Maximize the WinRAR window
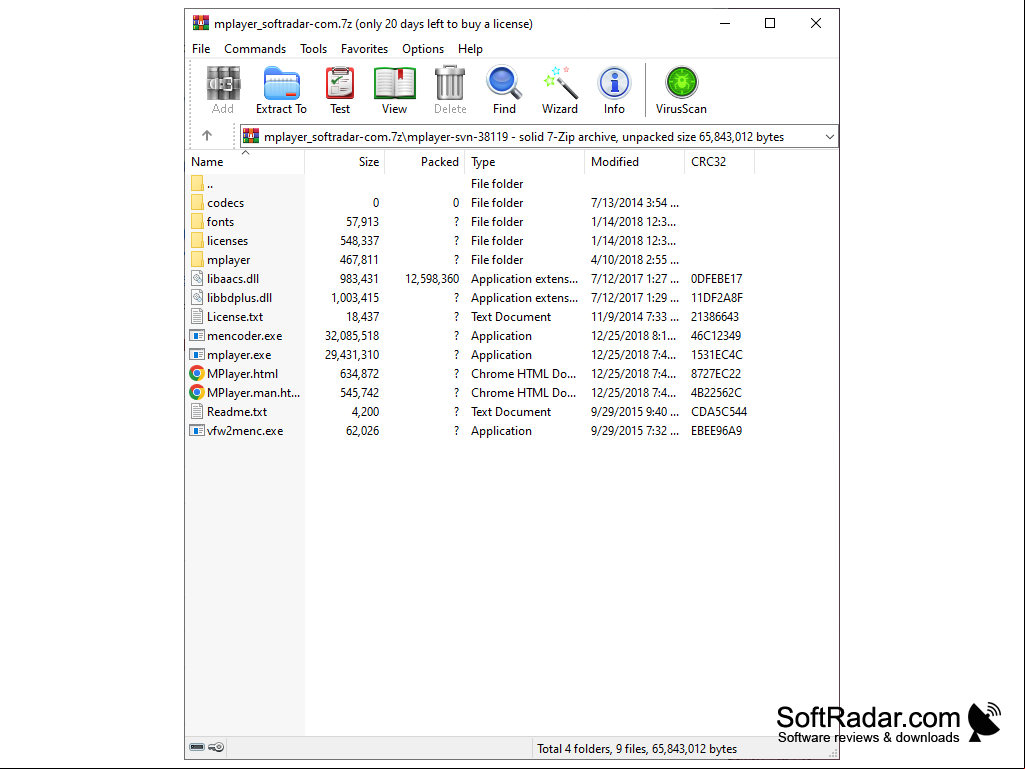 coord(770,23)
